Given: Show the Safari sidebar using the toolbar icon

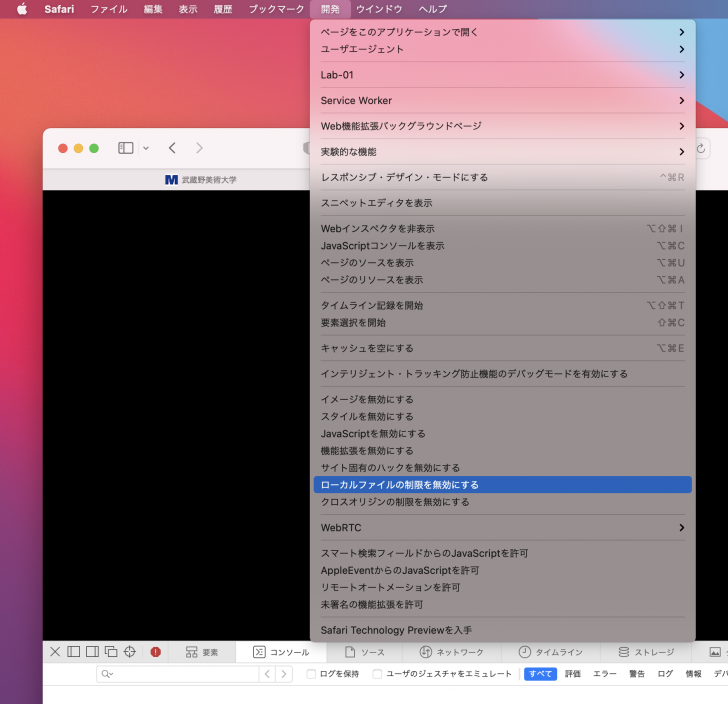Looking at the screenshot, I should [126, 148].
